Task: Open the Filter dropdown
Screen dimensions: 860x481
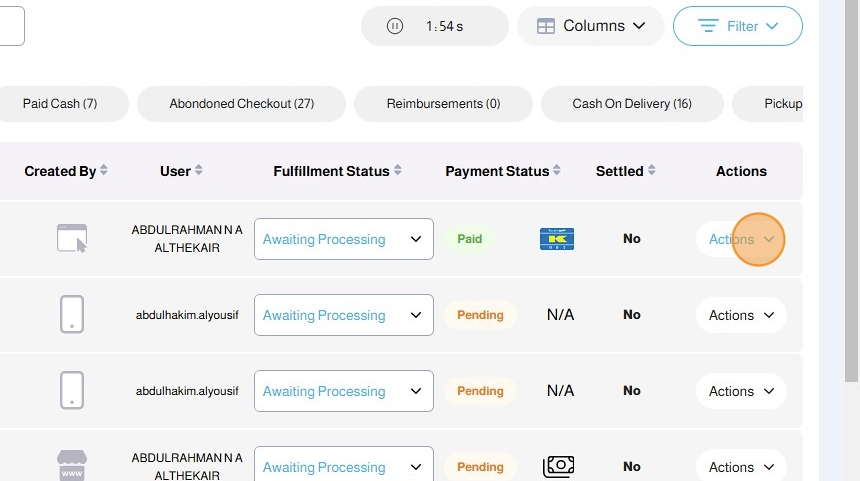Action: point(738,26)
